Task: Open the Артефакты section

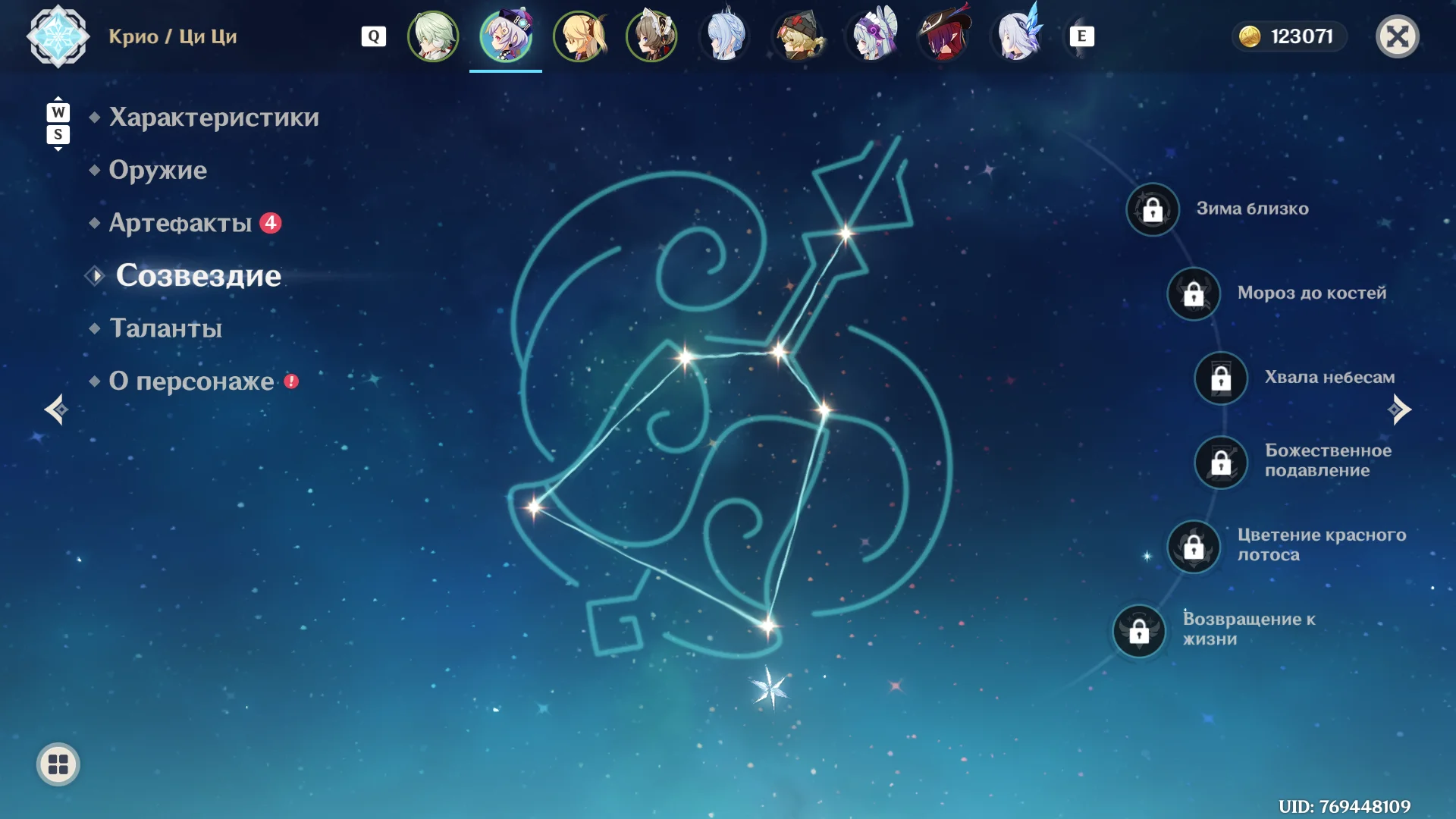Action: click(180, 223)
